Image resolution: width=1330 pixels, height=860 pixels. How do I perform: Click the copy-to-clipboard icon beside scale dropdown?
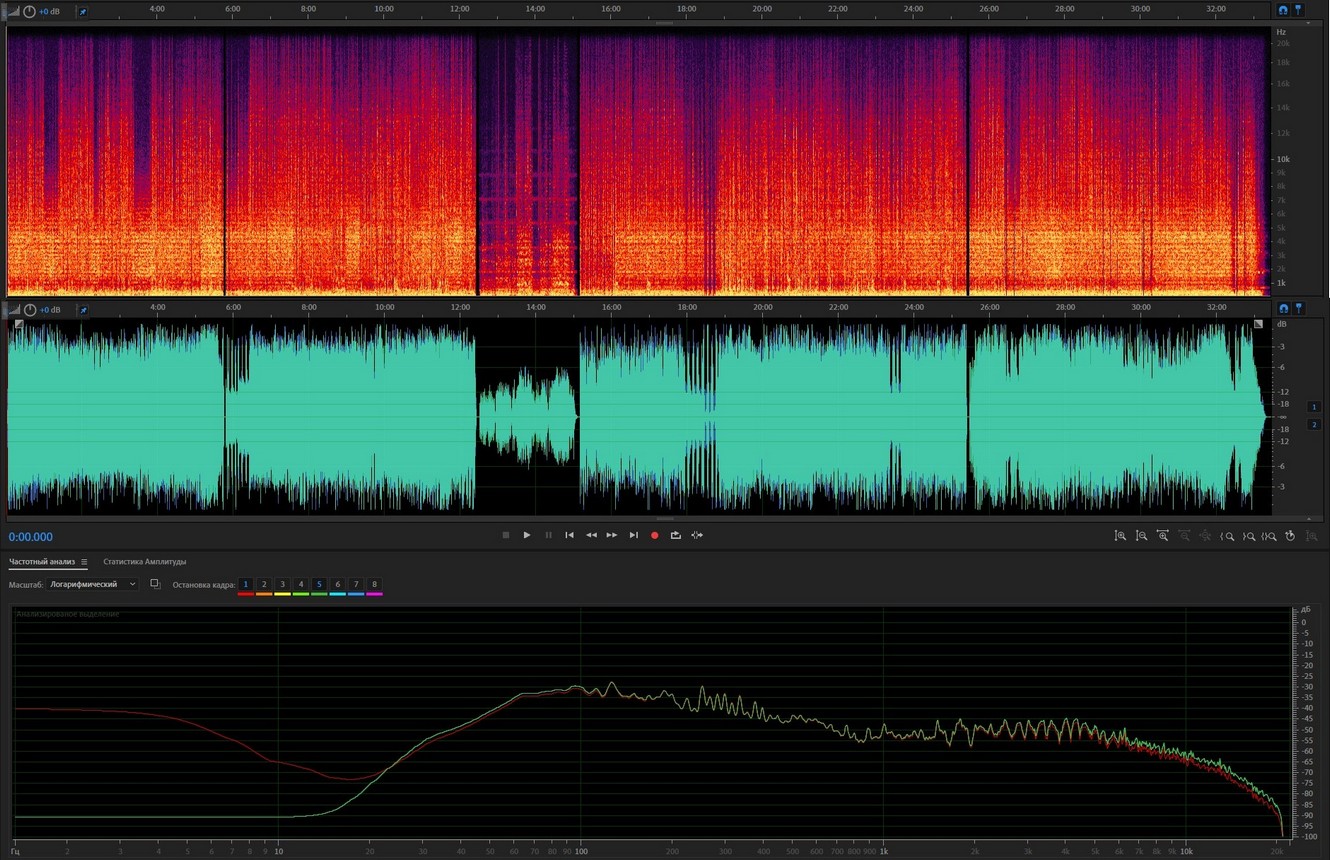tap(155, 584)
